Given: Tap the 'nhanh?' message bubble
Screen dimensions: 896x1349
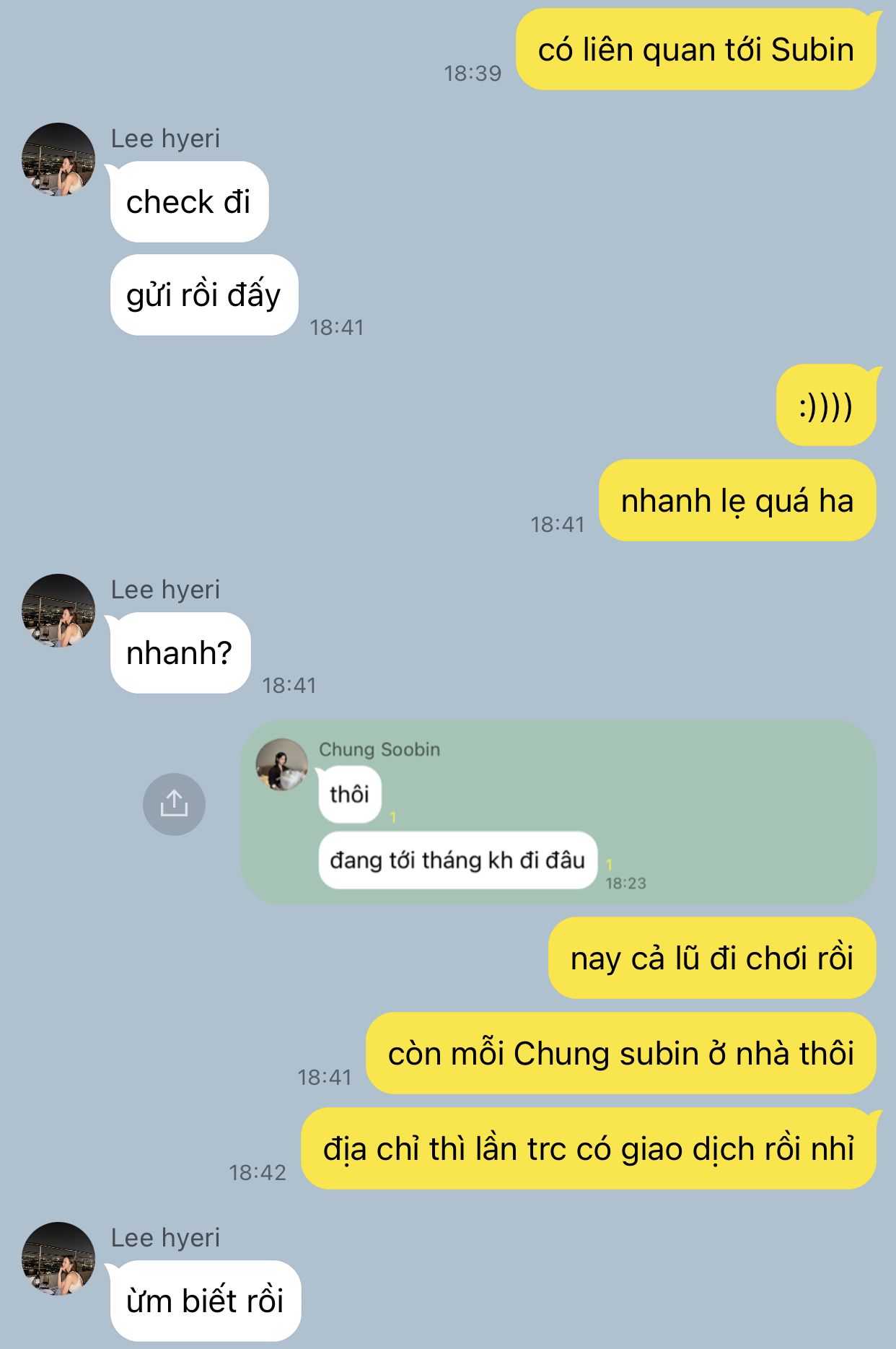Looking at the screenshot, I should point(180,652).
